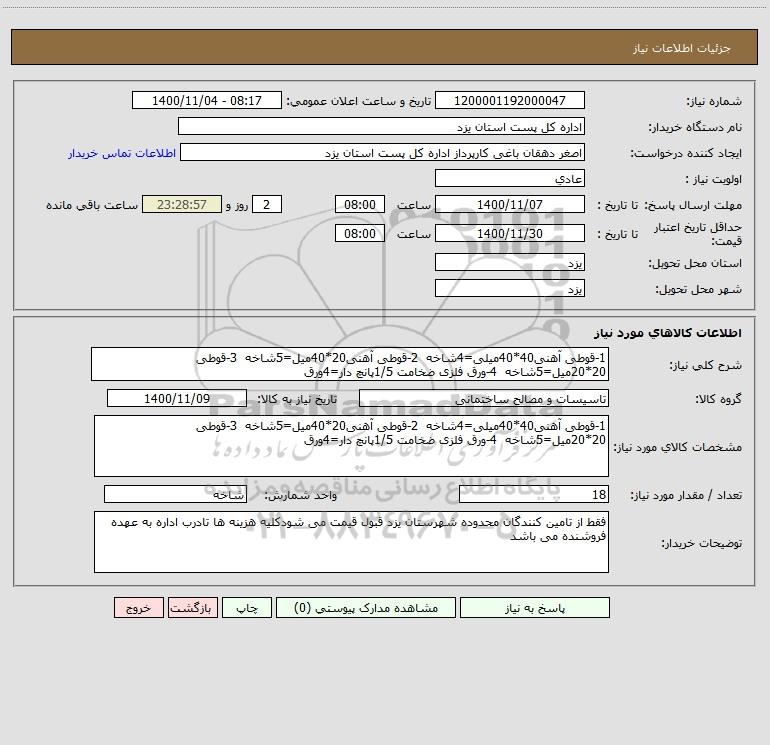Click the نام دستگاه خریدار label
Image resolution: width=770 pixels, height=745 pixels.
[x=695, y=127]
